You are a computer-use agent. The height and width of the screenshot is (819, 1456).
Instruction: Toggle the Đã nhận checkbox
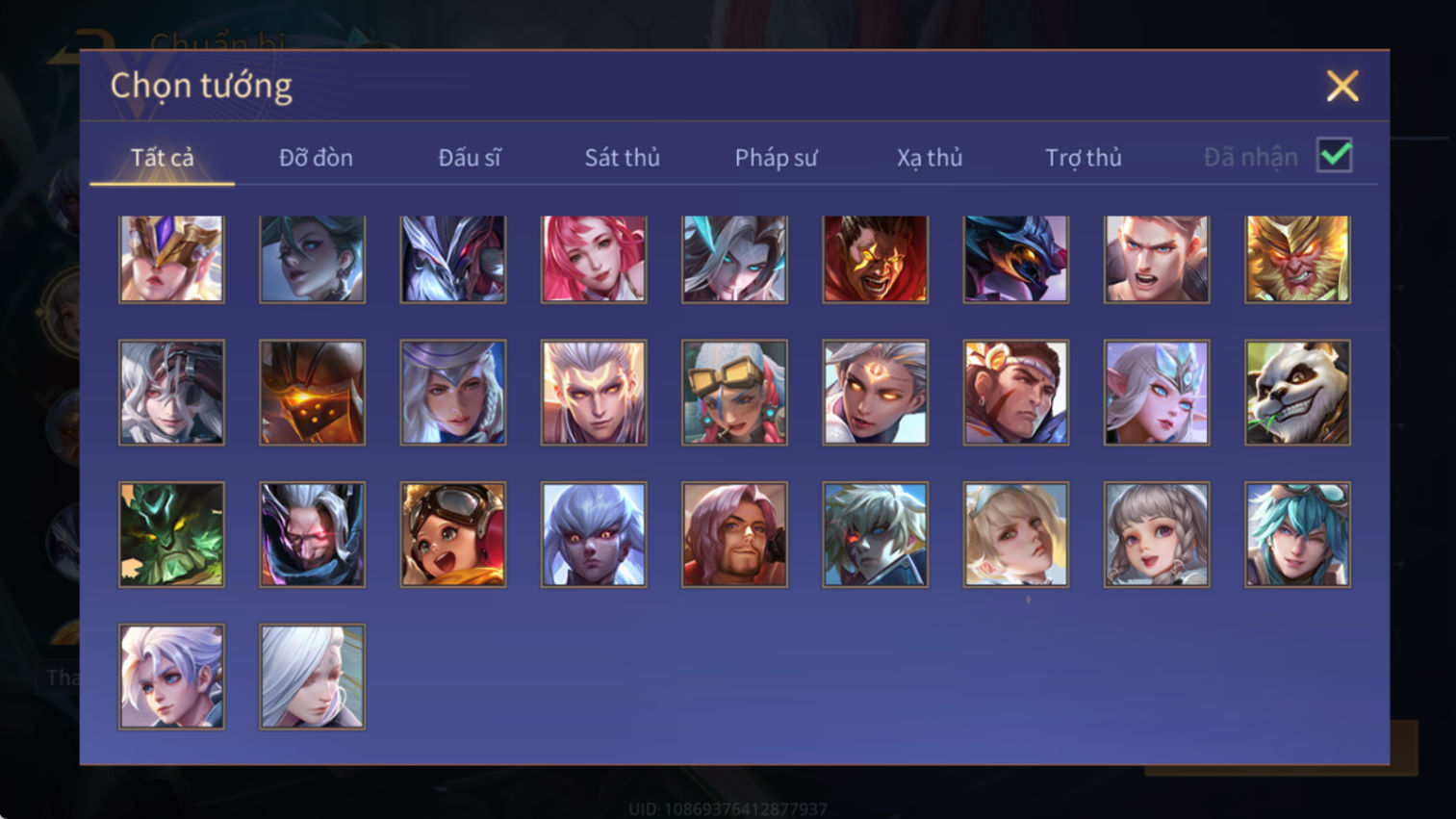1335,156
